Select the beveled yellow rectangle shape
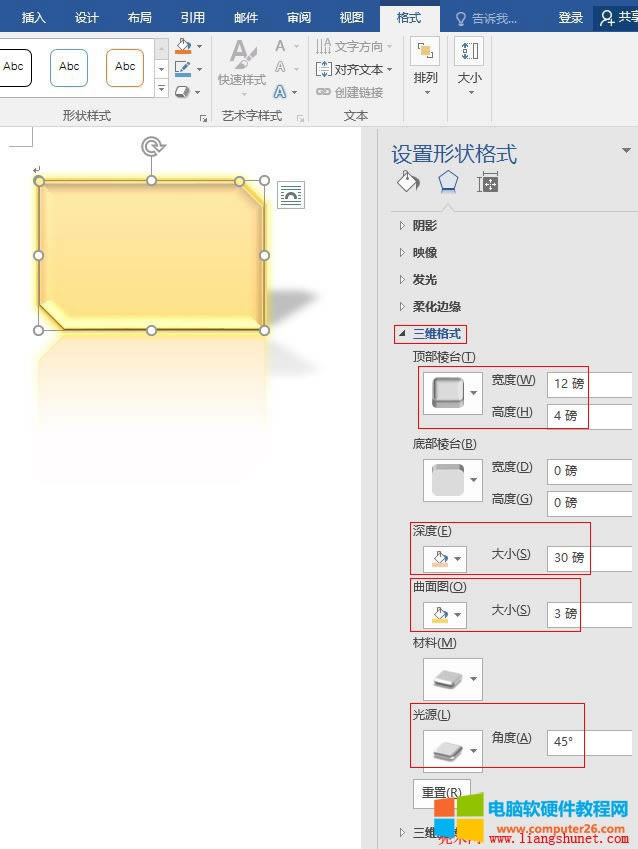Image resolution: width=638 pixels, height=849 pixels. click(x=152, y=254)
